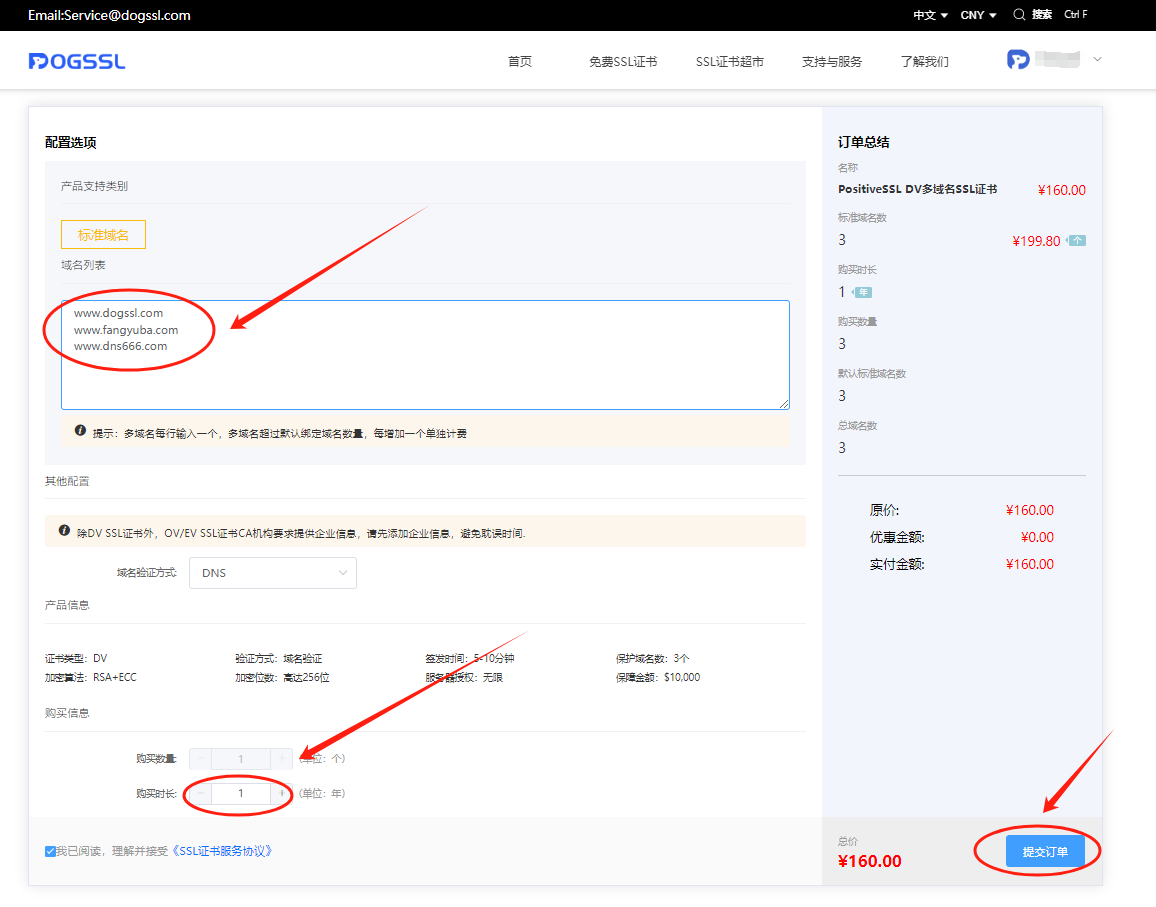The image size is (1156, 907).
Task: Open 了解我们 menu item
Action: click(925, 61)
